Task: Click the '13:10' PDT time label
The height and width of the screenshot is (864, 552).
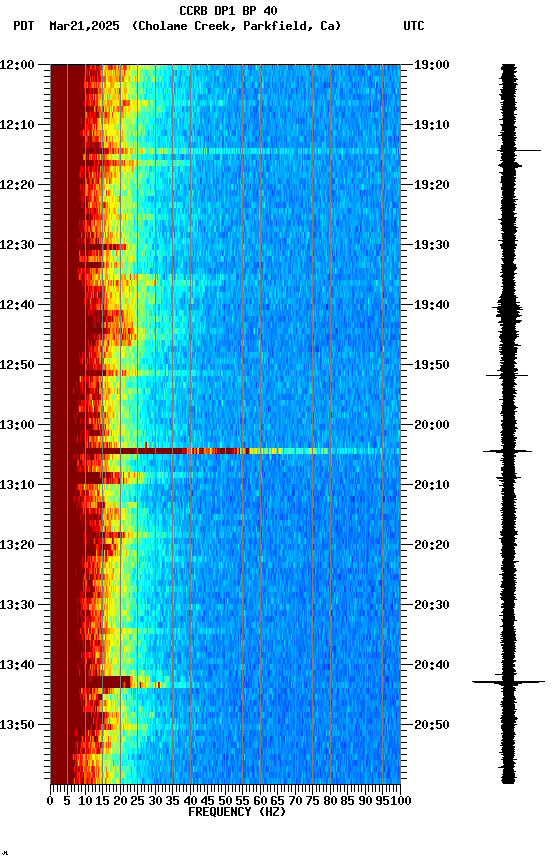Action: point(17,485)
